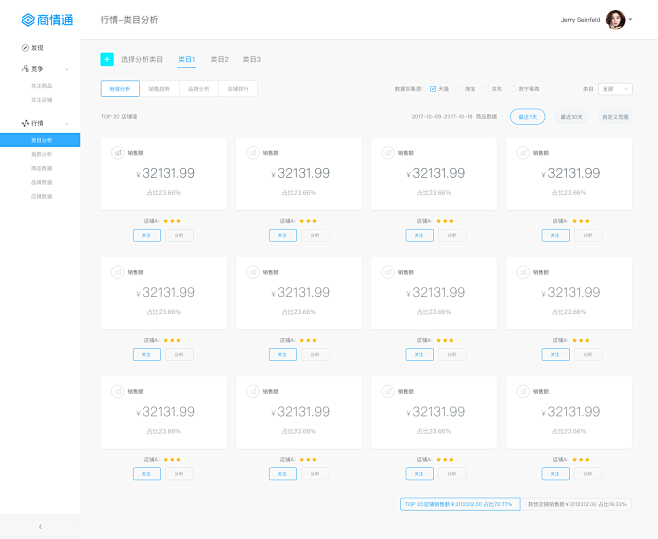Click the 商情通 logo icon
Viewport: 658px width, 539px height.
point(28,20)
